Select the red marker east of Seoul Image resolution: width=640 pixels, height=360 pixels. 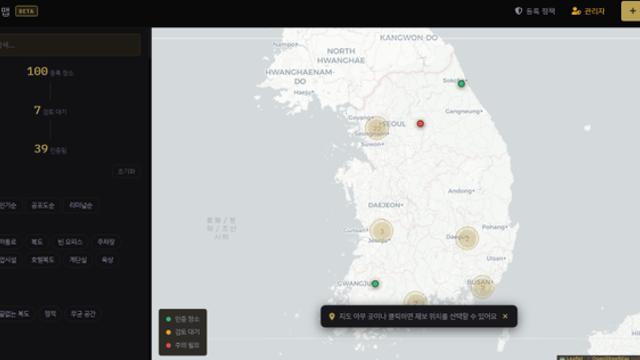[420, 124]
